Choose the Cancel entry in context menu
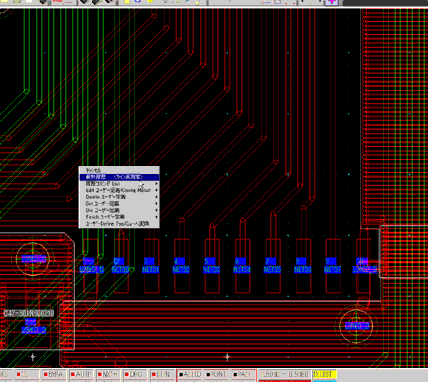The image size is (428, 382). point(119,170)
